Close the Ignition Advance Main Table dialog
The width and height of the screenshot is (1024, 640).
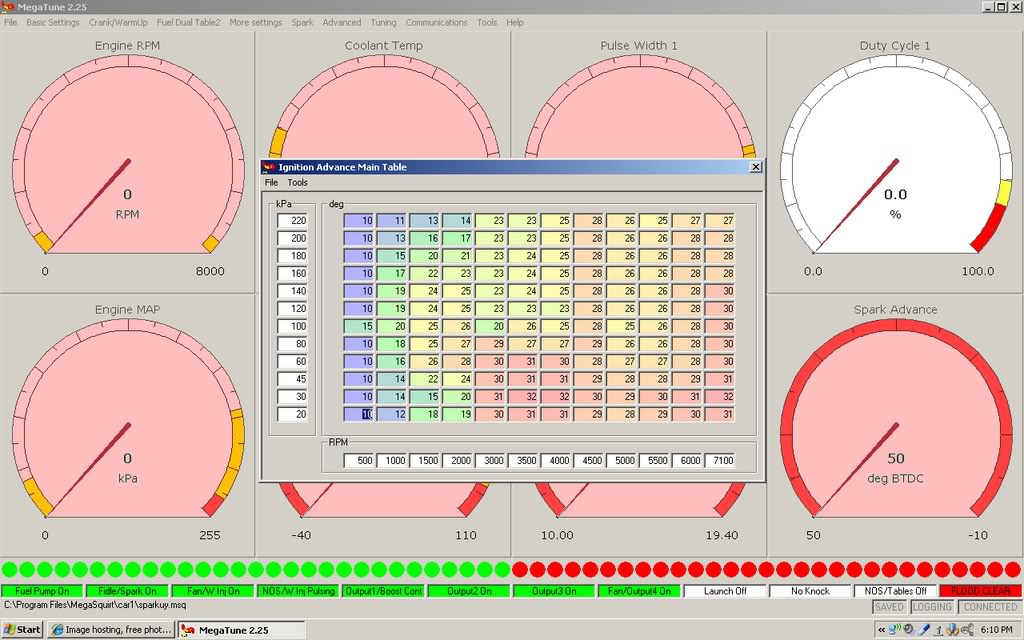(x=755, y=167)
